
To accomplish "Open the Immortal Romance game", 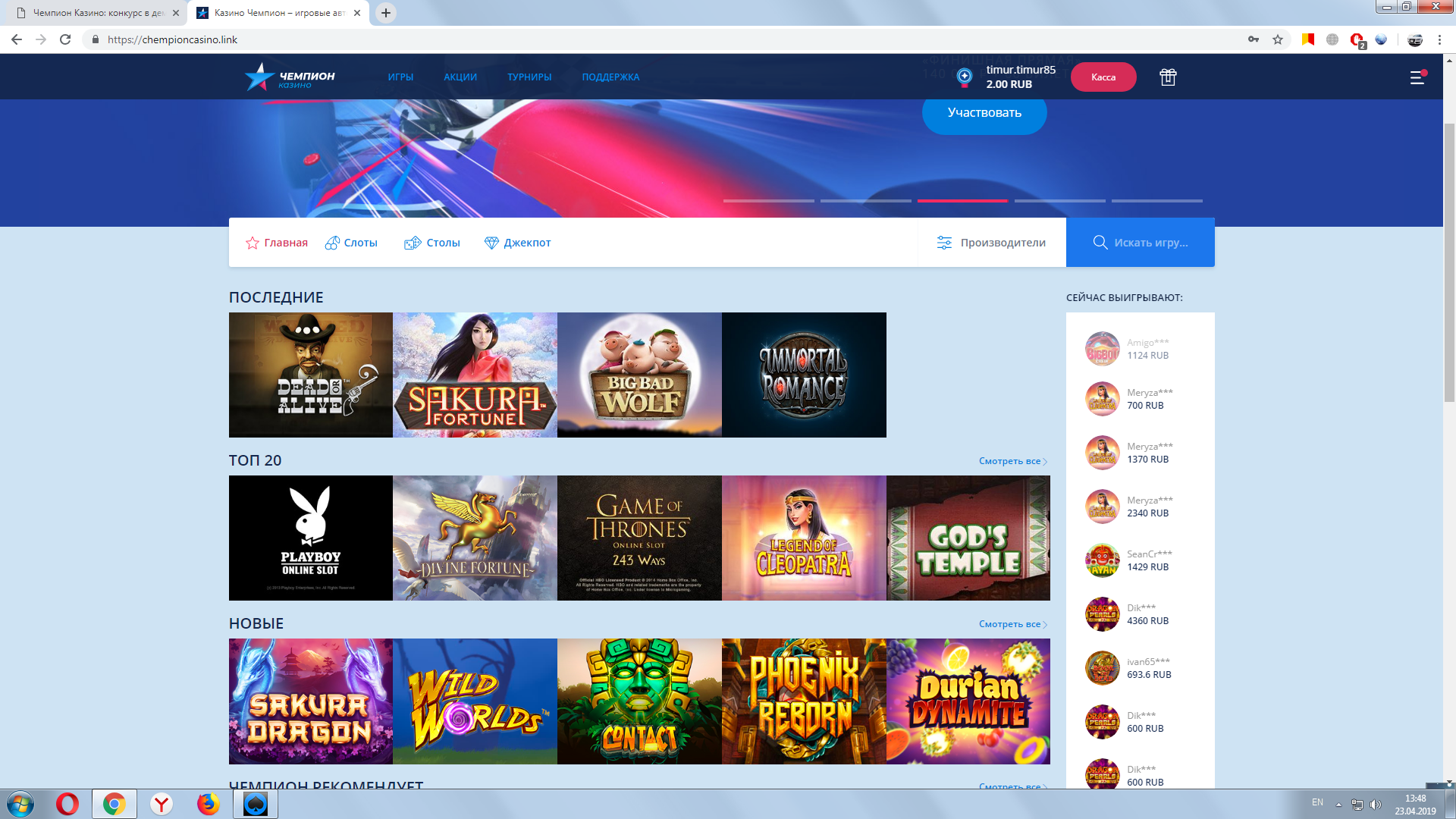I will (x=804, y=375).
